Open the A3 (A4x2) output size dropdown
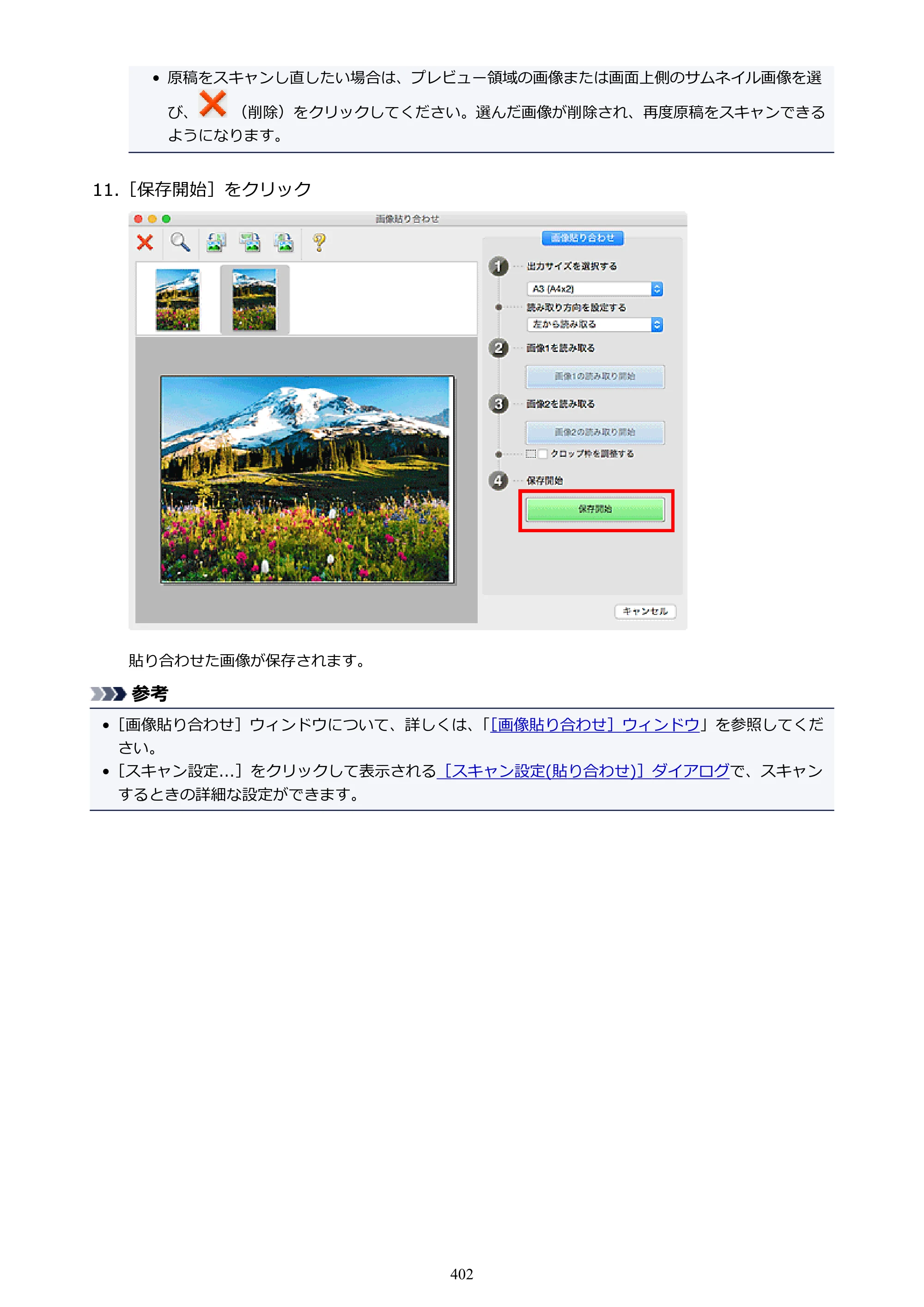The image size is (924, 1307). [x=595, y=289]
